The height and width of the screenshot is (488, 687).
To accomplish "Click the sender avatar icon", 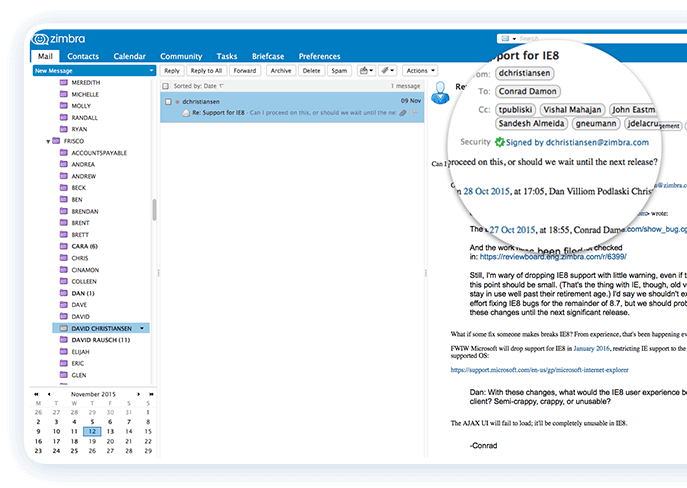I will tap(440, 92).
